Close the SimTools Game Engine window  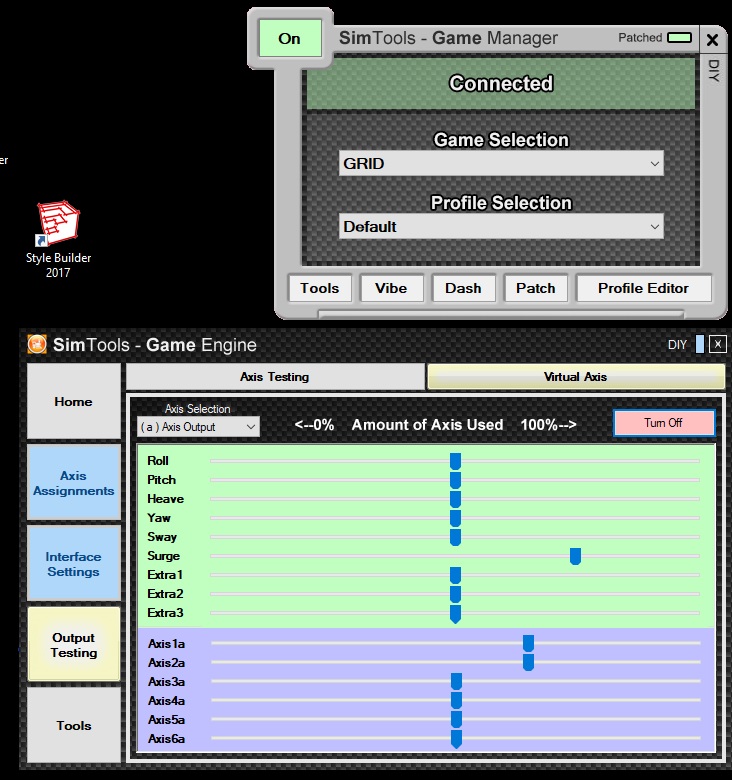pos(718,344)
